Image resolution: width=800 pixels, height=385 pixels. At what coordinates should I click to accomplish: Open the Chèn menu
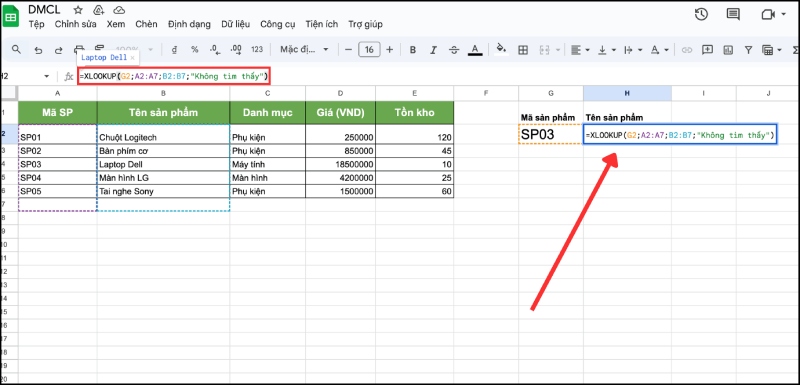(x=146, y=24)
